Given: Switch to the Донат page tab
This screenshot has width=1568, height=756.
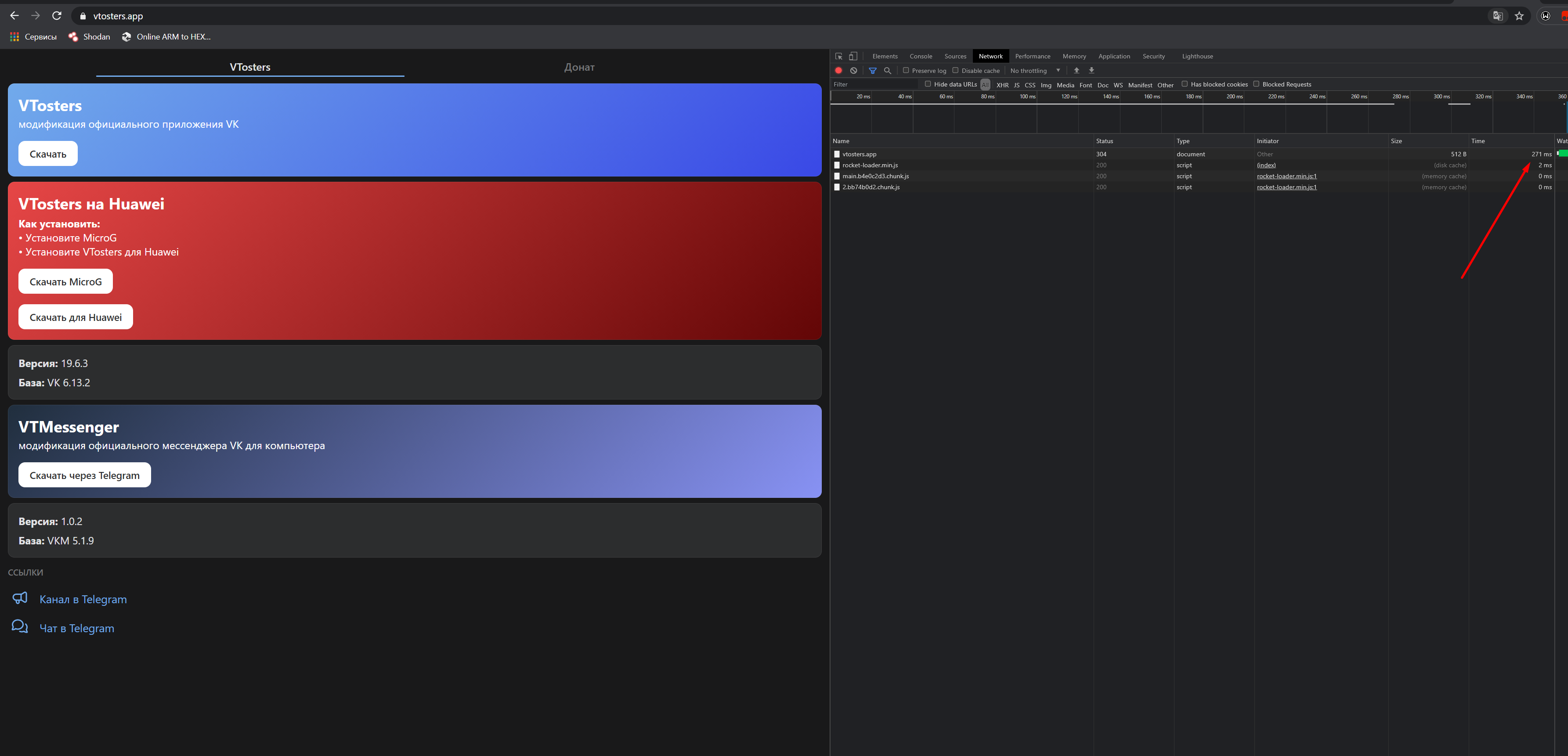Looking at the screenshot, I should tap(579, 67).
